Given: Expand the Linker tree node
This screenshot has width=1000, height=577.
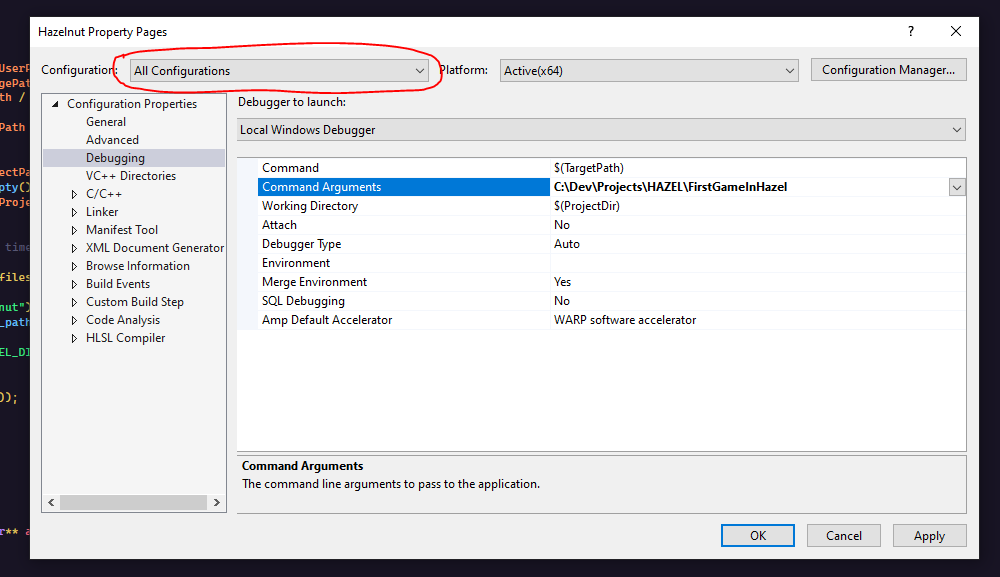Looking at the screenshot, I should coord(74,212).
